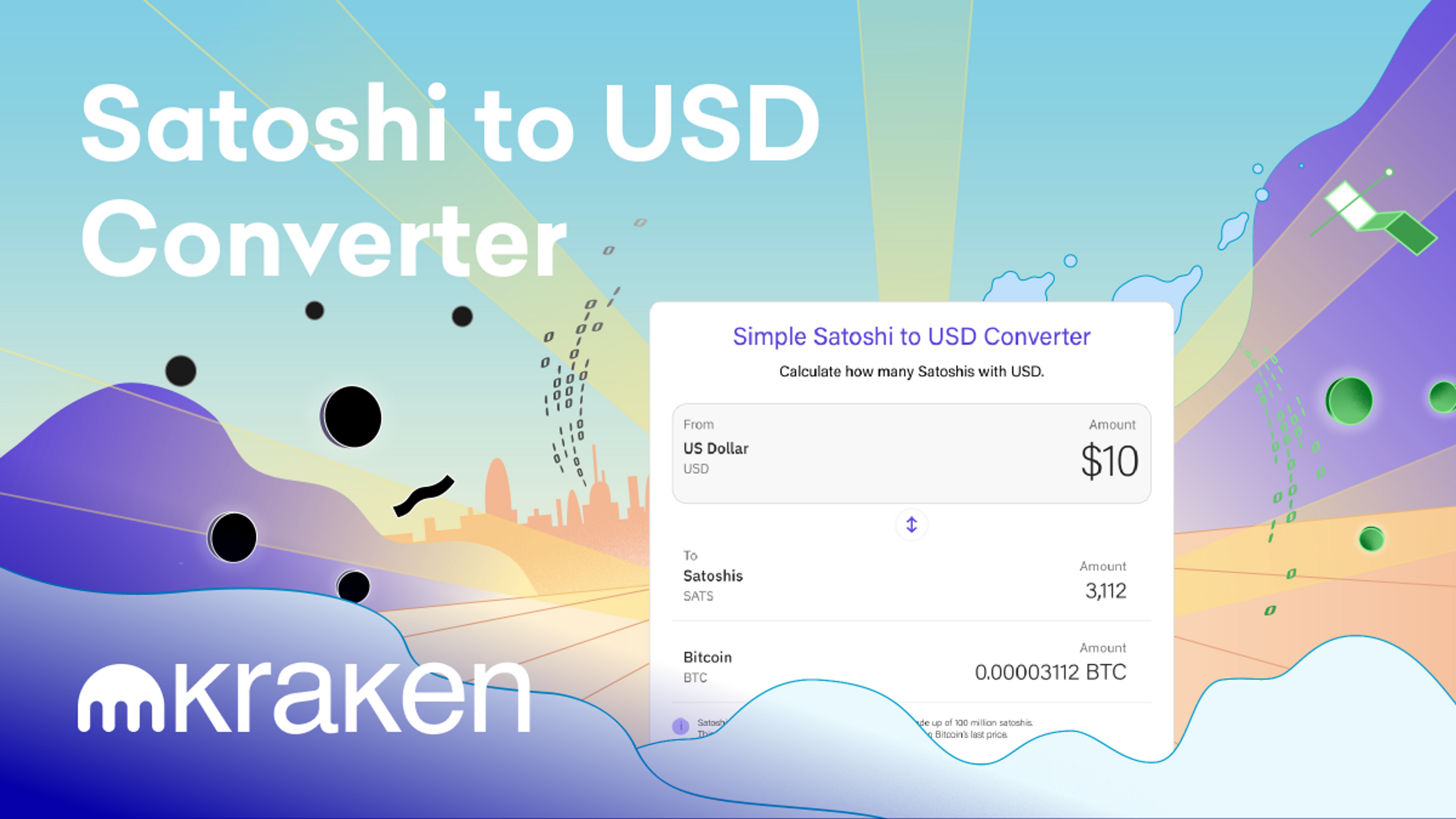Click the currency swap toggle between USD and SATS
Screen dimensions: 1456x819
point(911,525)
